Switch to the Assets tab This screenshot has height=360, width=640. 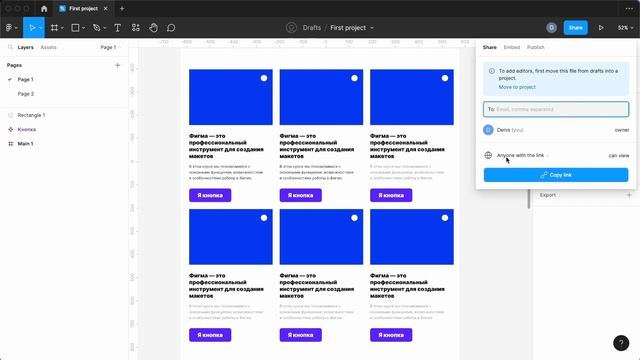[48, 47]
